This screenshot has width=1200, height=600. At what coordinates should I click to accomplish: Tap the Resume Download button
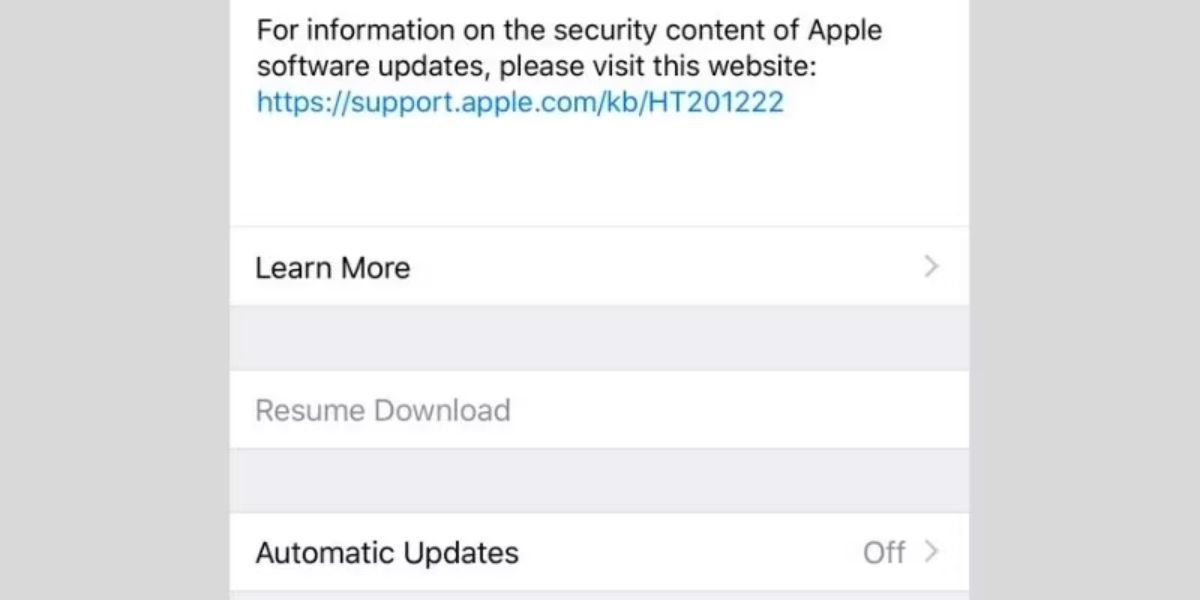383,410
